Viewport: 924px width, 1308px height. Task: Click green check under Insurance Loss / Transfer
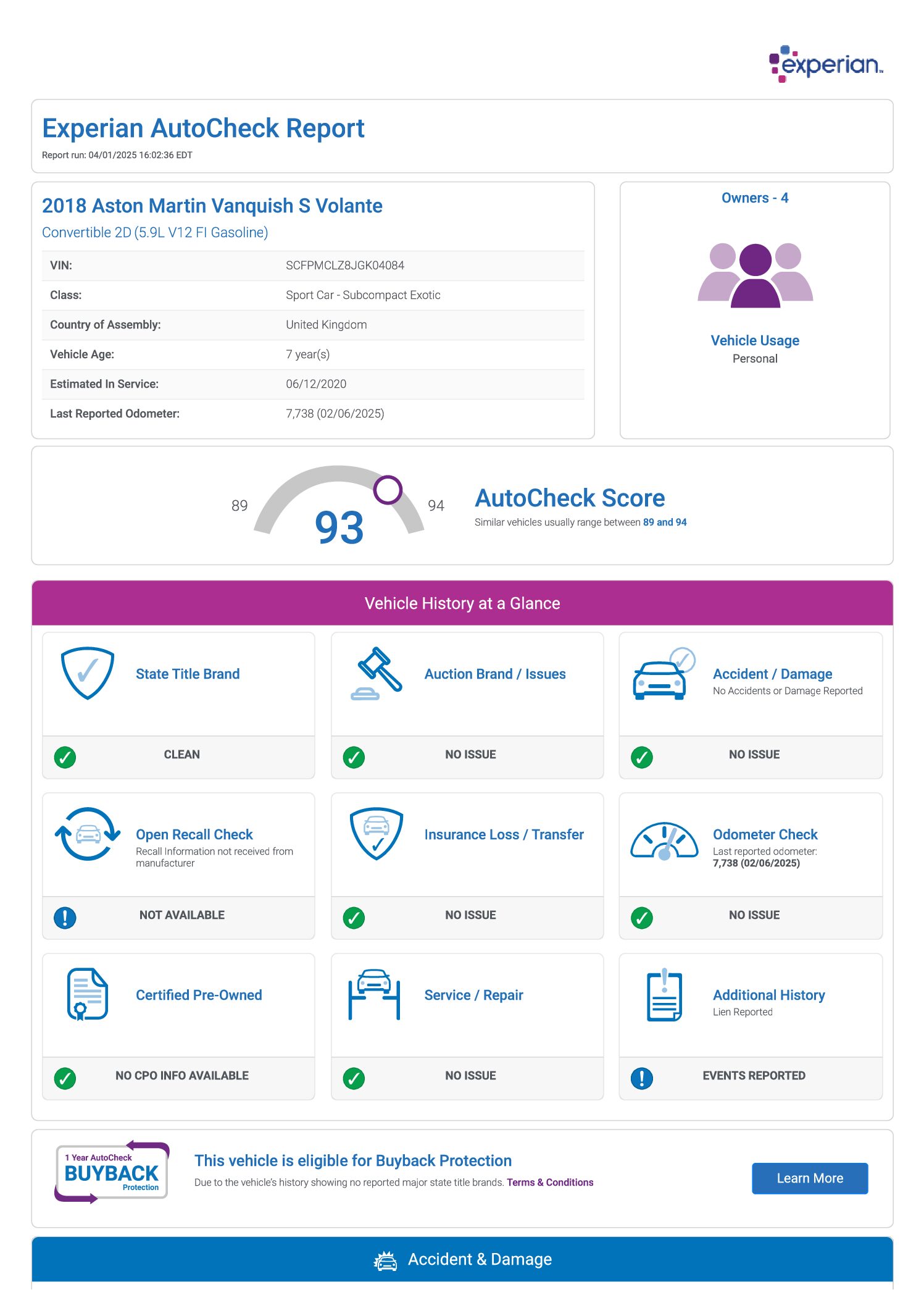click(x=354, y=918)
